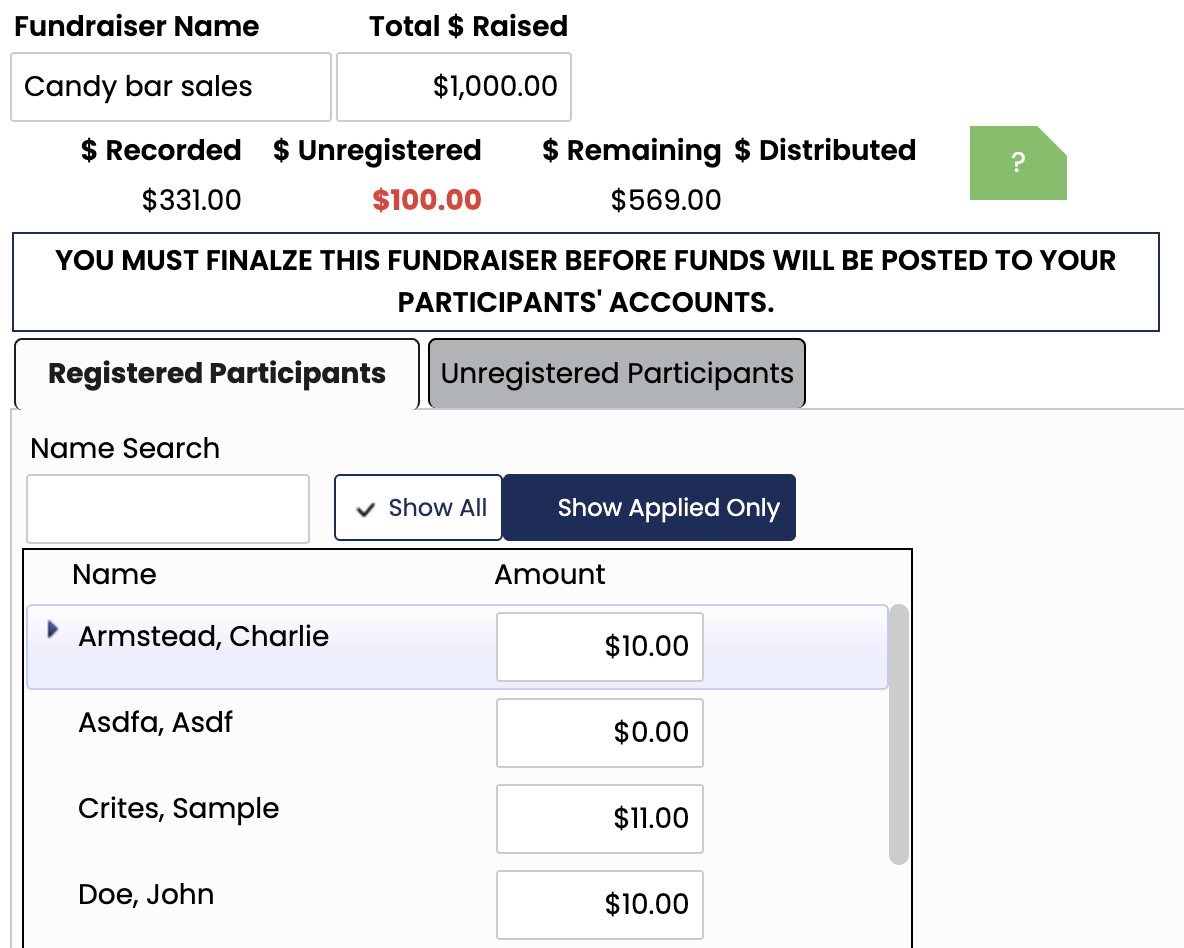Select Asdfa, Asdf's $0.00 amount field
The image size is (1184, 948).
click(x=599, y=732)
